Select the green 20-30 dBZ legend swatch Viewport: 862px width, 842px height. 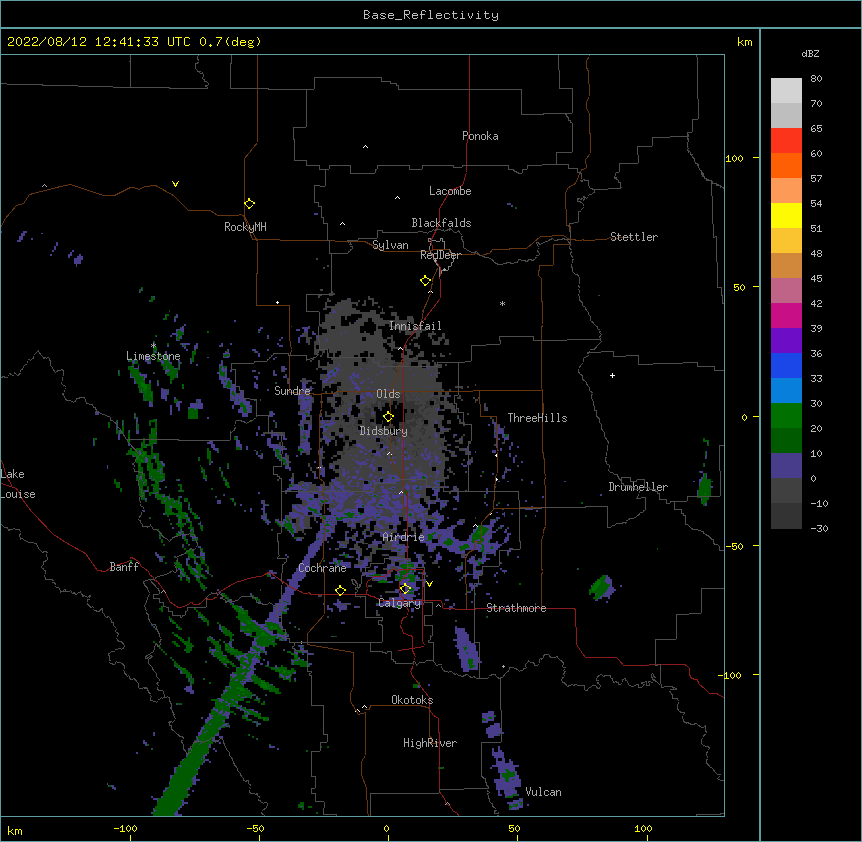pyautogui.click(x=786, y=416)
